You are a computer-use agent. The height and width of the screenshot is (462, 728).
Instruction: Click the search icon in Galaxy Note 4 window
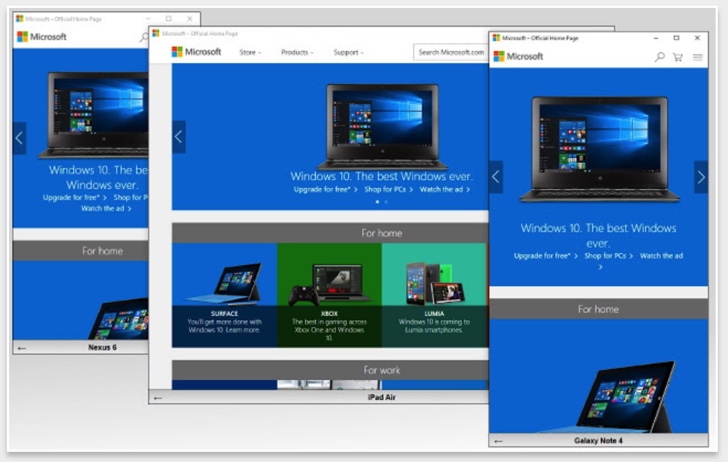tap(659, 57)
